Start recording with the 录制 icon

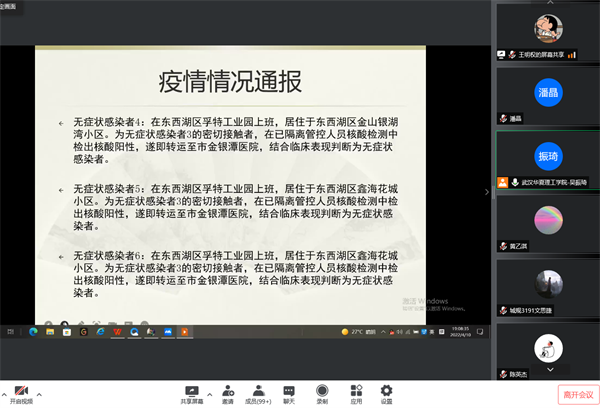[x=322, y=389]
